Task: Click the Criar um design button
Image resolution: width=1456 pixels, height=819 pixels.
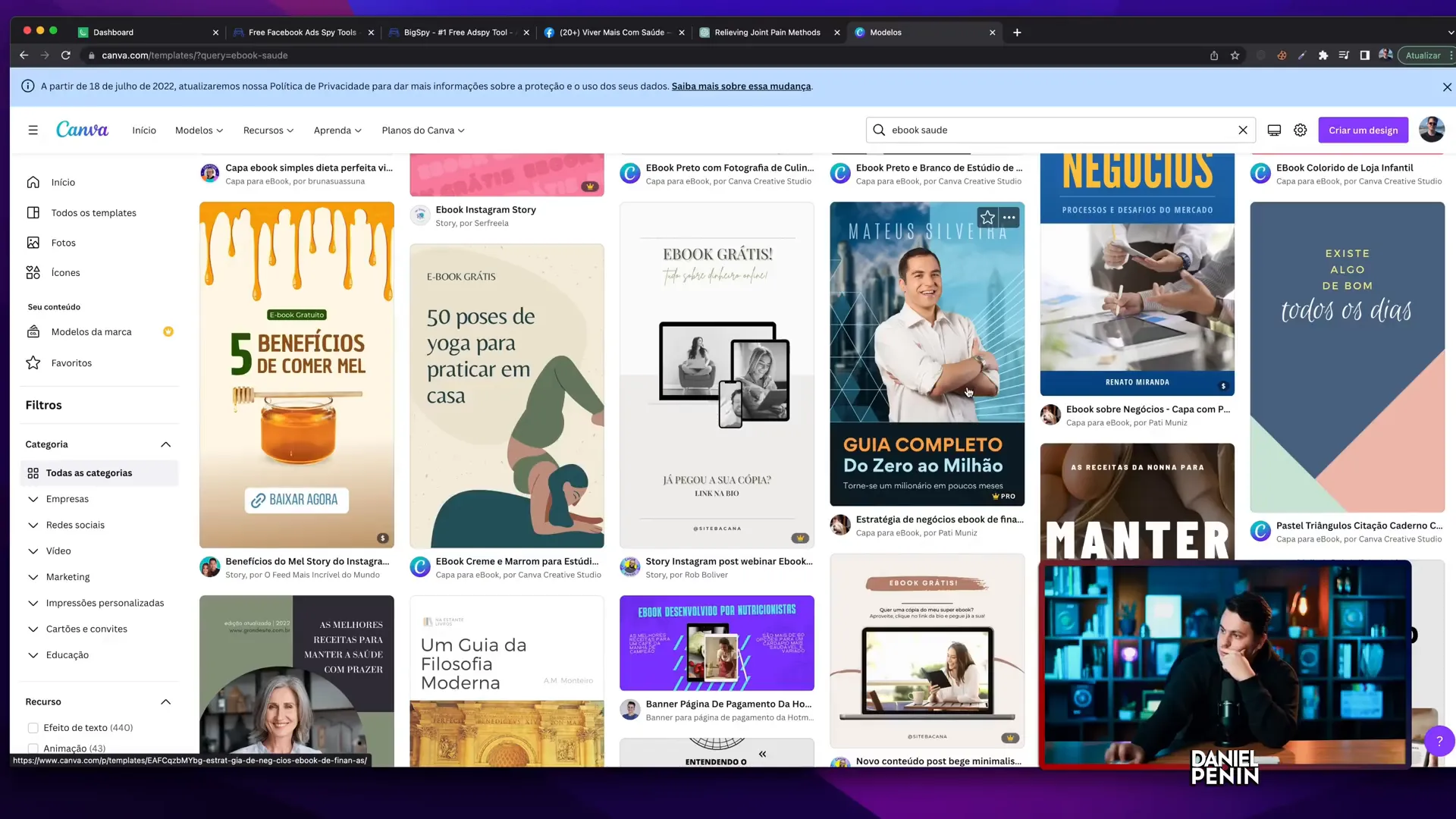Action: 1363,130
